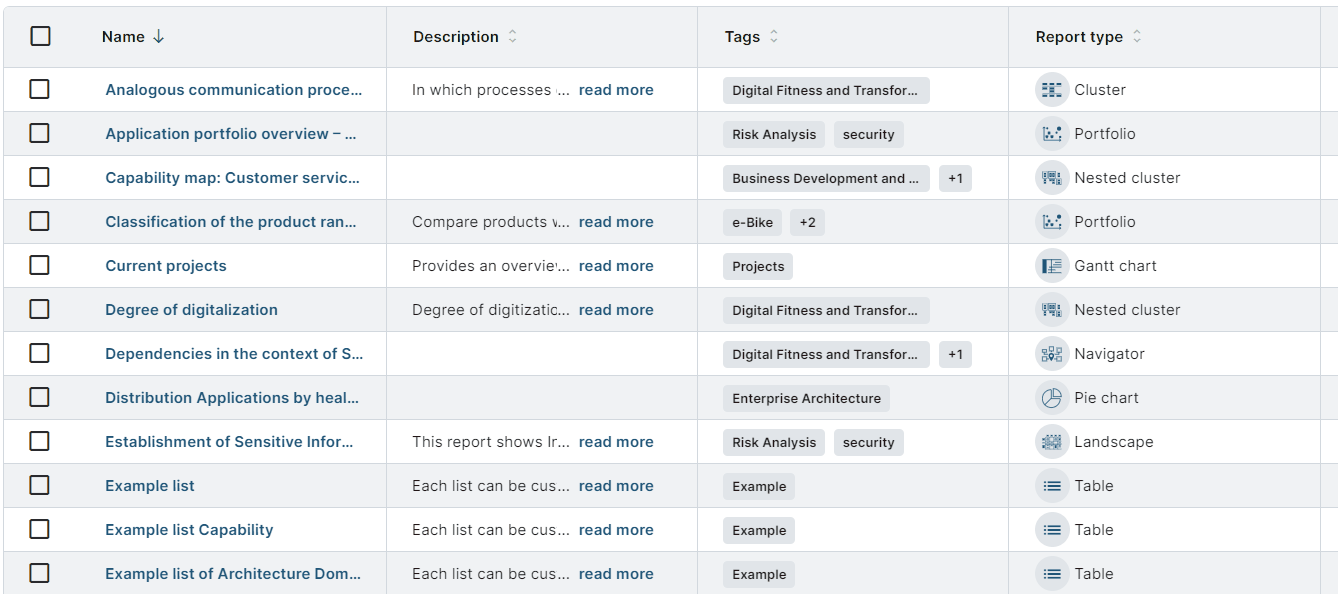Toggle the select-all checkbox in header
This screenshot has width=1338, height=594.
40,37
